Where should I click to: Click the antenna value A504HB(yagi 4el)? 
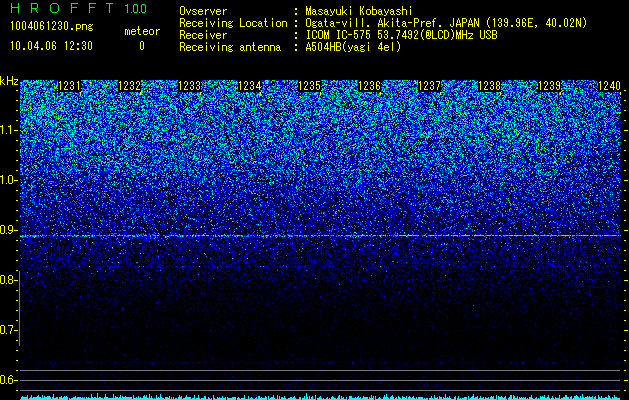click(353, 47)
